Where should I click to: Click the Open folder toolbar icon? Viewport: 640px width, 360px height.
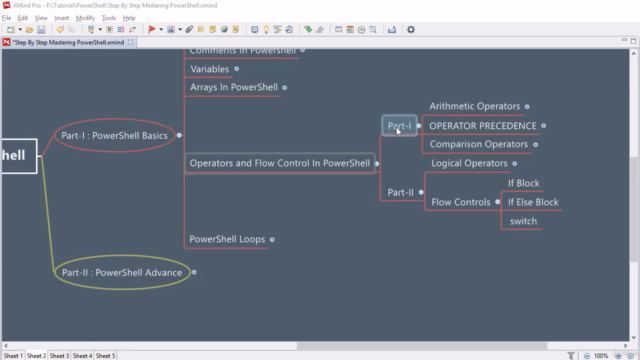point(29,29)
